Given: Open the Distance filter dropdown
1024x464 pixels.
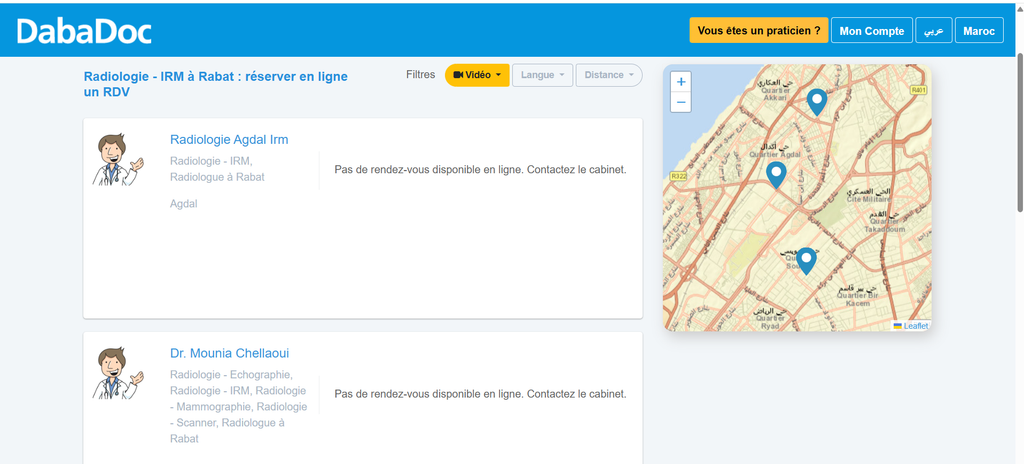Looking at the screenshot, I should [x=609, y=75].
